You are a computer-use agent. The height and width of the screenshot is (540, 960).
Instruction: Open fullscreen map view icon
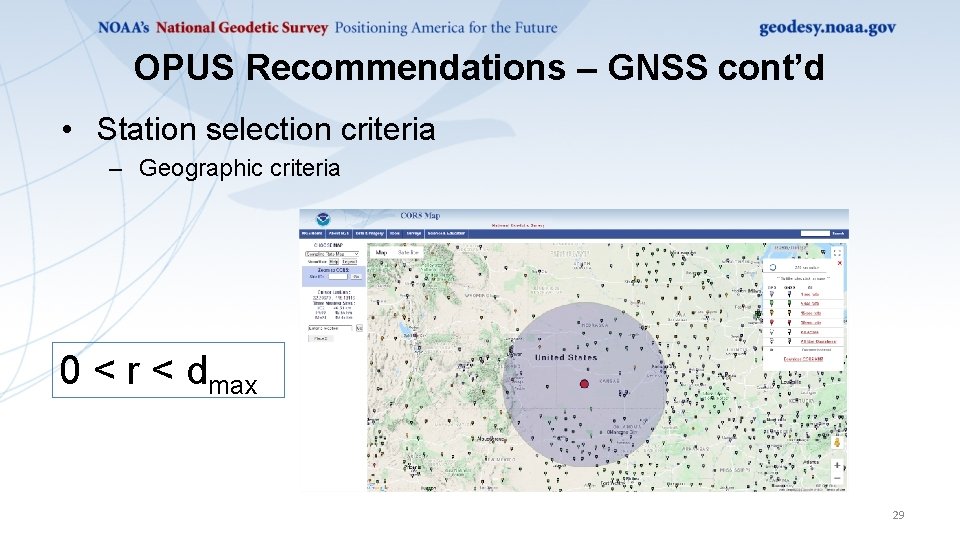[837, 253]
